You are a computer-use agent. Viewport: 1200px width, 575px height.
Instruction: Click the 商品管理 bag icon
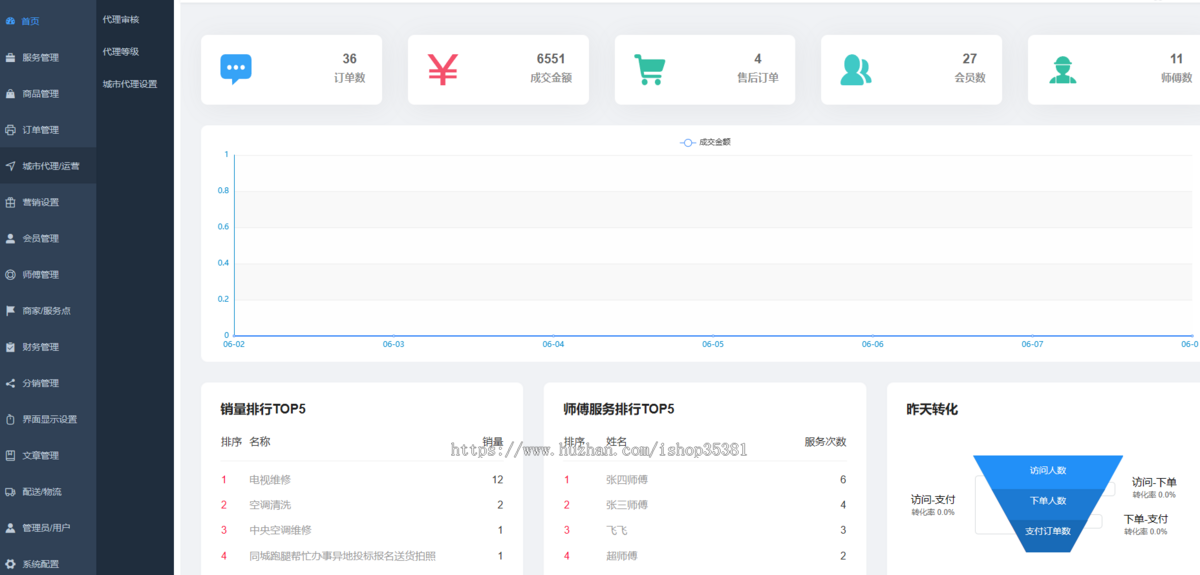[x=11, y=93]
